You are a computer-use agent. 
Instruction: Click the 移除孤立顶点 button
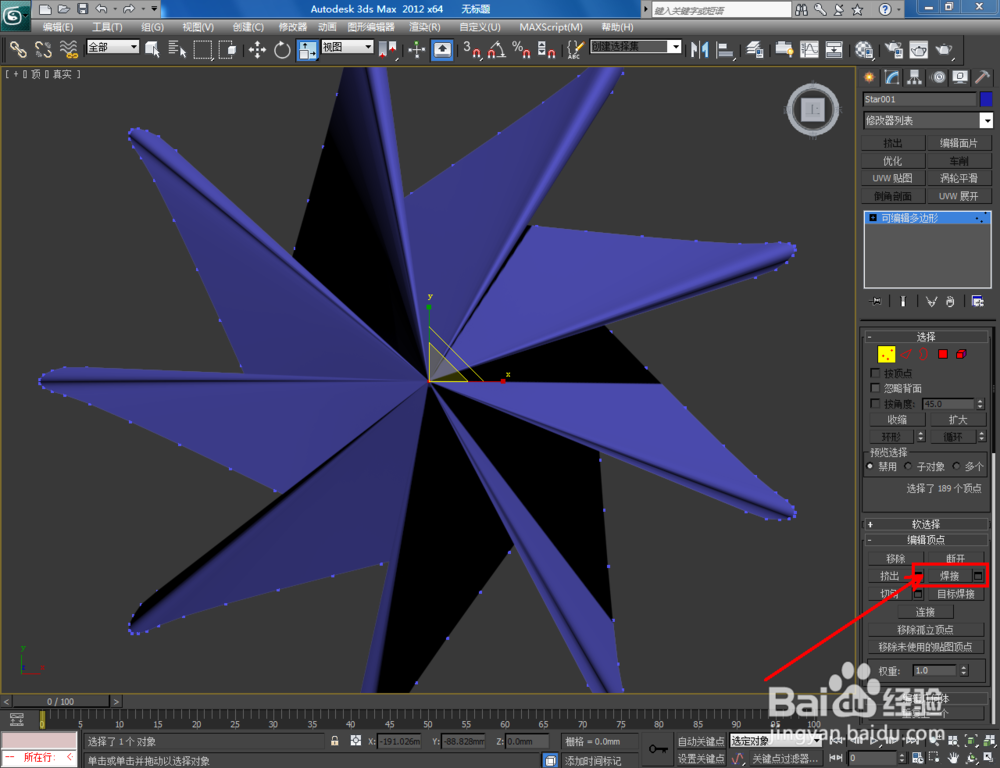pyautogui.click(x=925, y=630)
